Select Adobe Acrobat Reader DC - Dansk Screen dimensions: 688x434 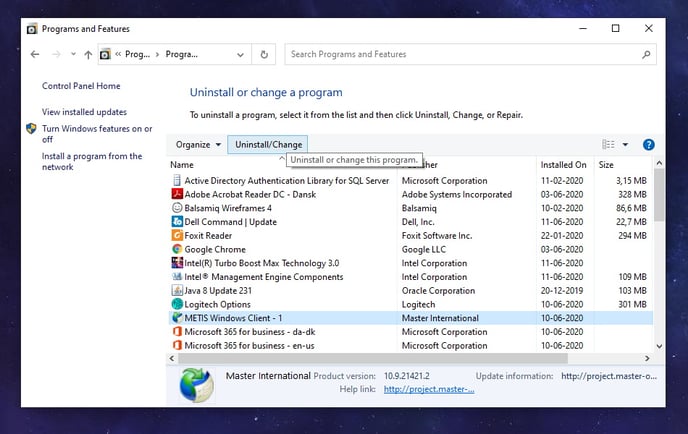click(250, 194)
